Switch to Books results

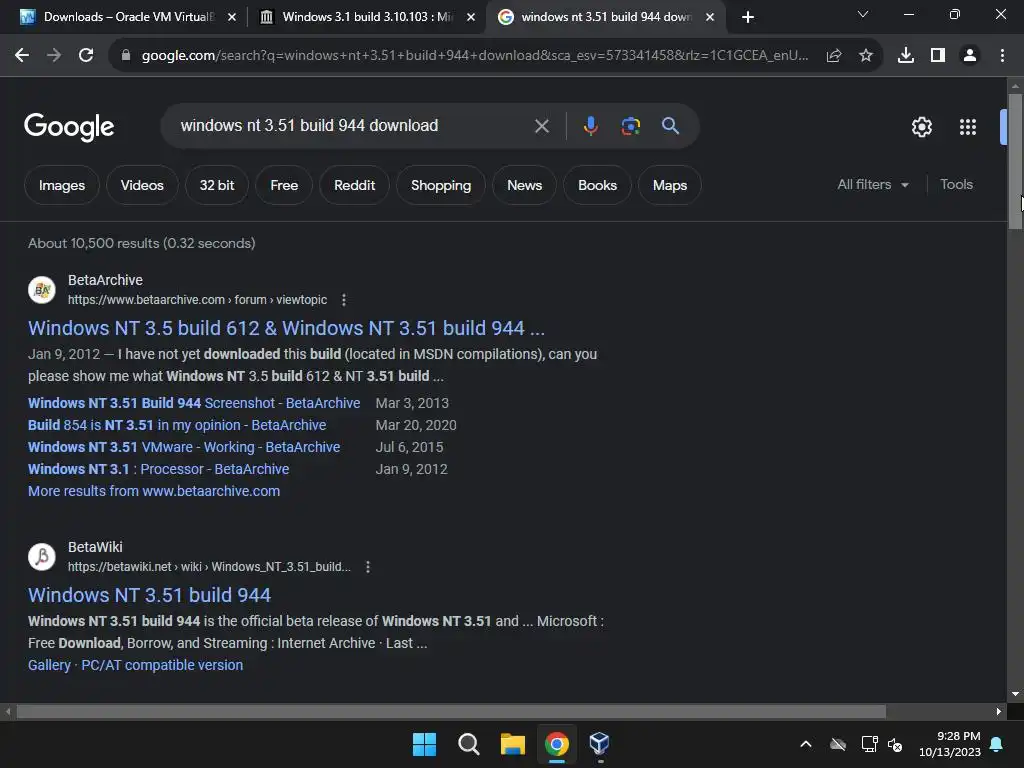point(597,185)
